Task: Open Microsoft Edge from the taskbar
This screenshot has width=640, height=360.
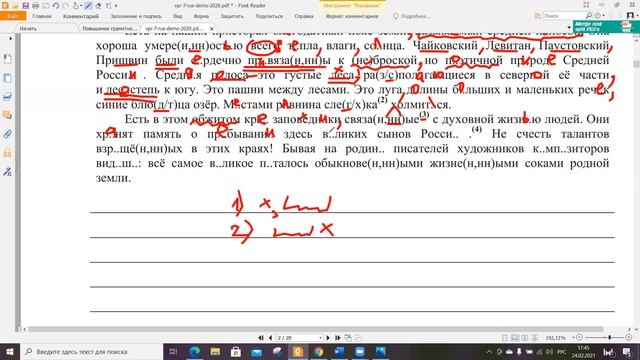Action: pyautogui.click(x=194, y=351)
